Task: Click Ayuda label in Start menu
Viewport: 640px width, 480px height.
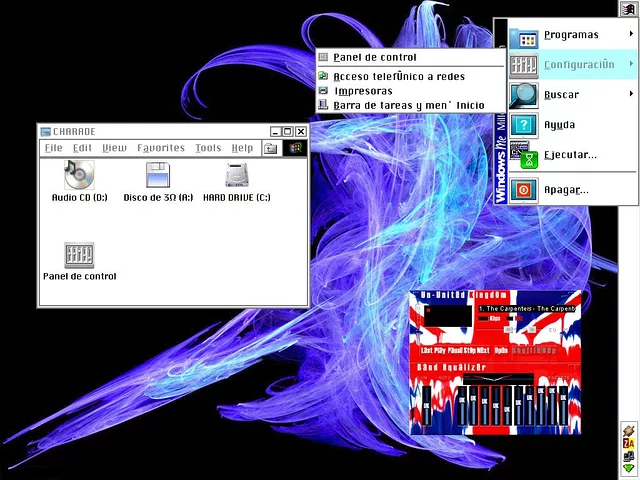Action: click(560, 125)
